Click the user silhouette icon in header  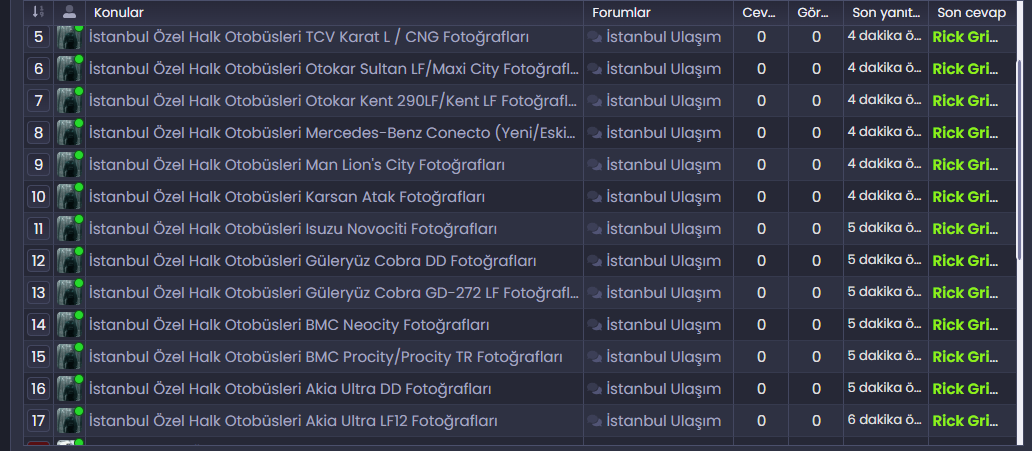click(x=69, y=12)
